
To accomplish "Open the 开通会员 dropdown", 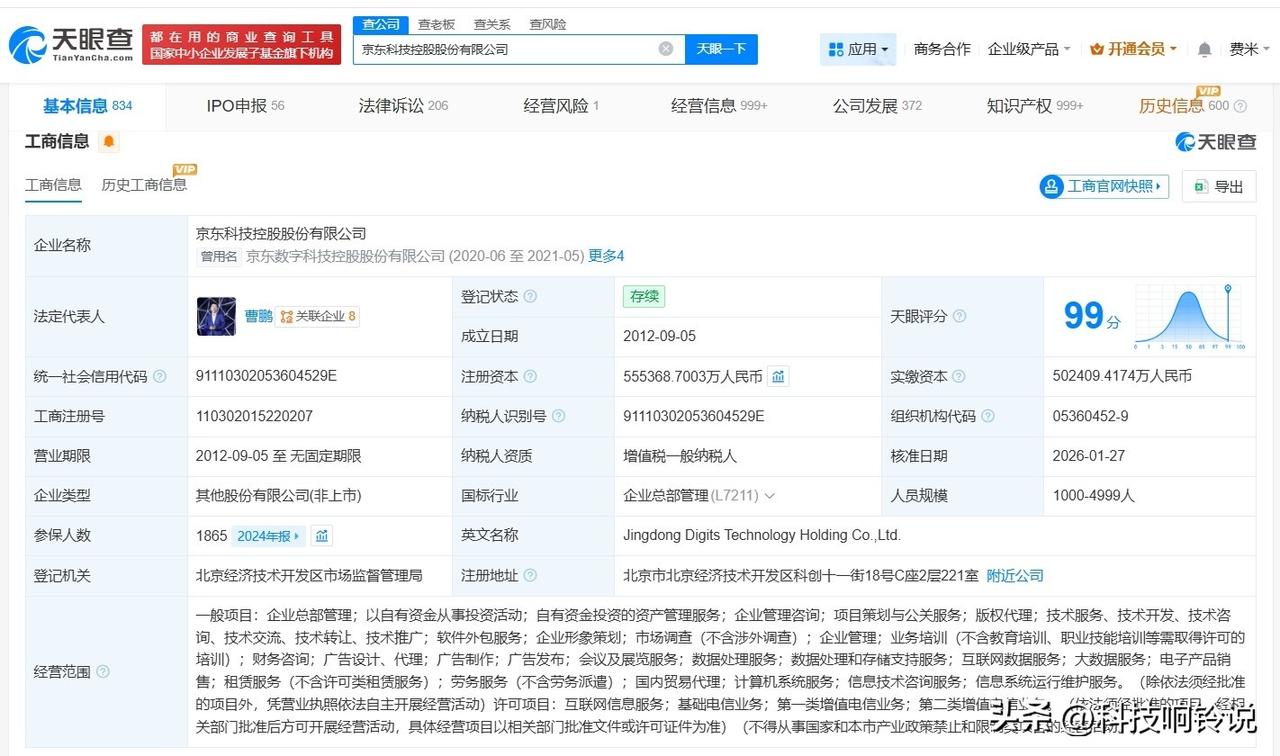I will coord(1133,49).
